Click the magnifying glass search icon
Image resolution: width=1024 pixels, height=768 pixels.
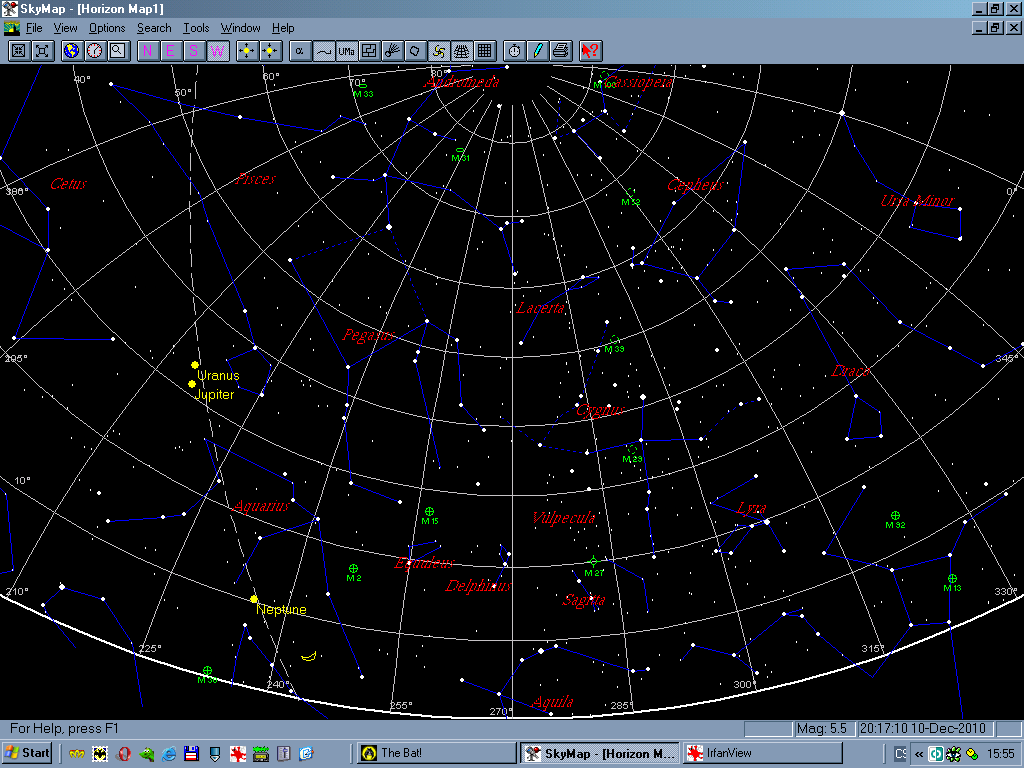click(x=118, y=51)
